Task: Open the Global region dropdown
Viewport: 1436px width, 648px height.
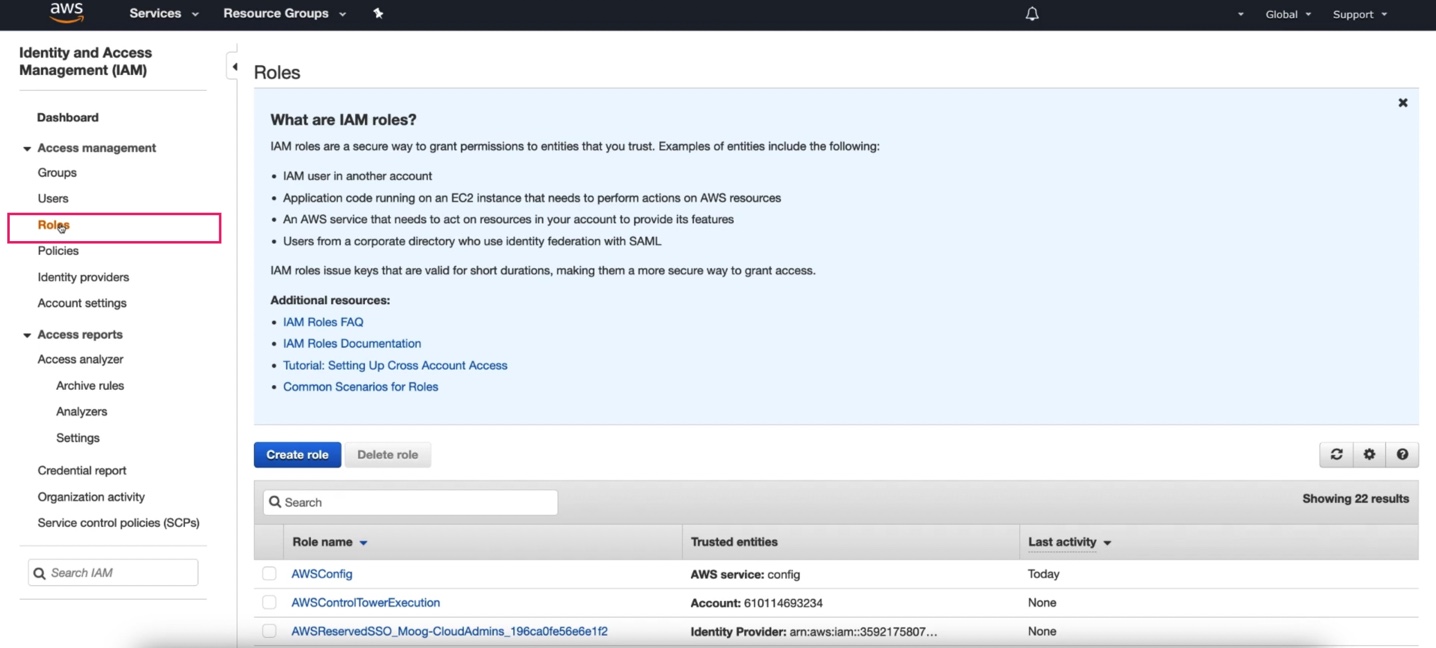Action: coord(1288,14)
